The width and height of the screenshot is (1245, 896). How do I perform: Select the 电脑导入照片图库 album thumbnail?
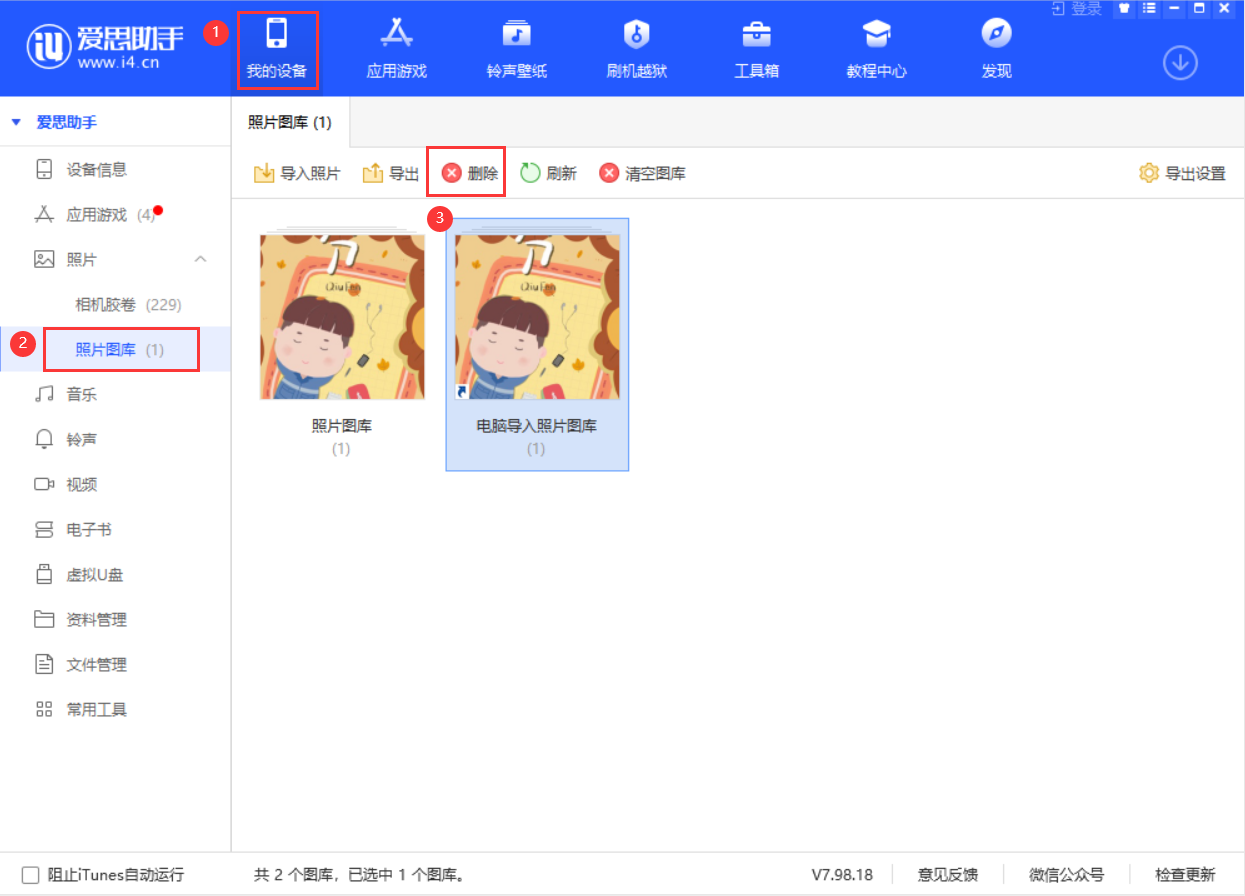pos(537,315)
